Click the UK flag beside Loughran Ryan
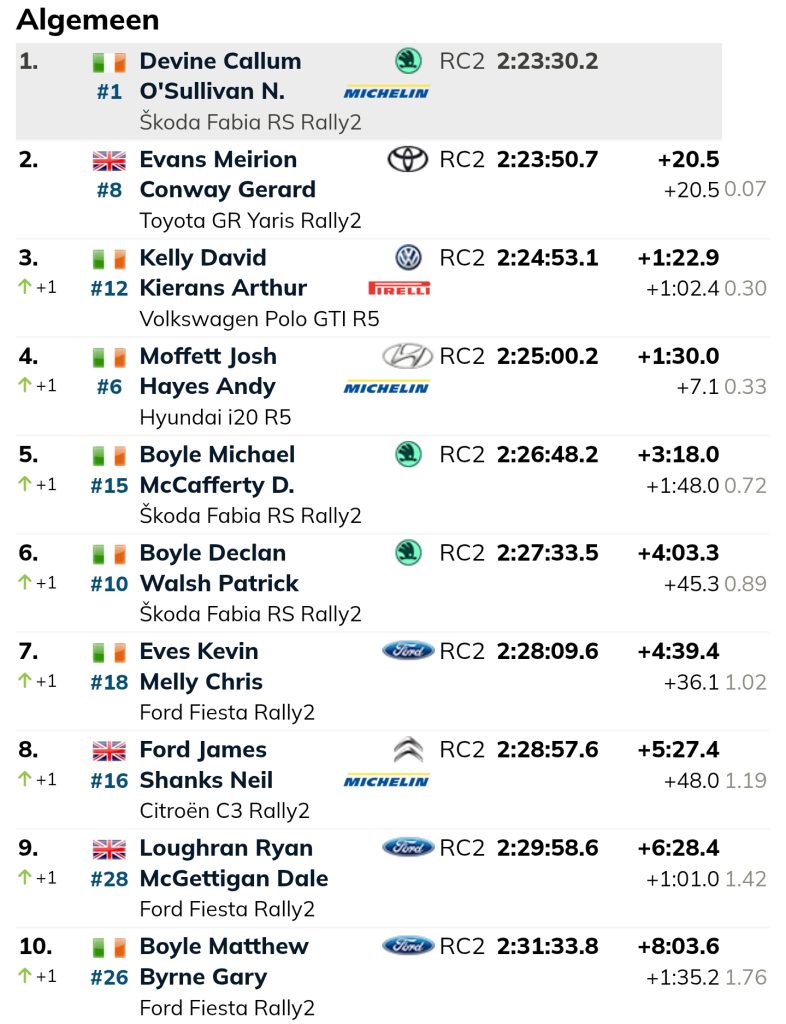 pyautogui.click(x=109, y=849)
